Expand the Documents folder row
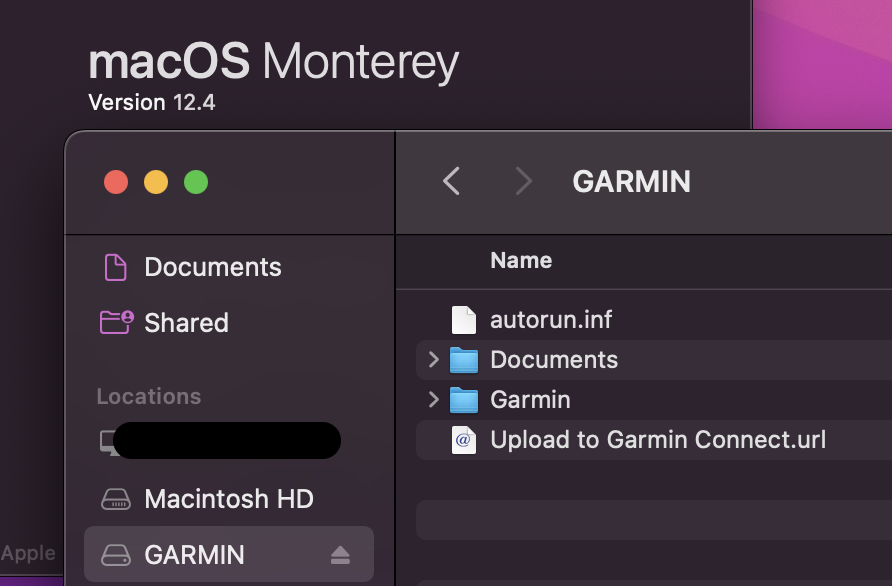This screenshot has height=586, width=892. click(x=433, y=360)
